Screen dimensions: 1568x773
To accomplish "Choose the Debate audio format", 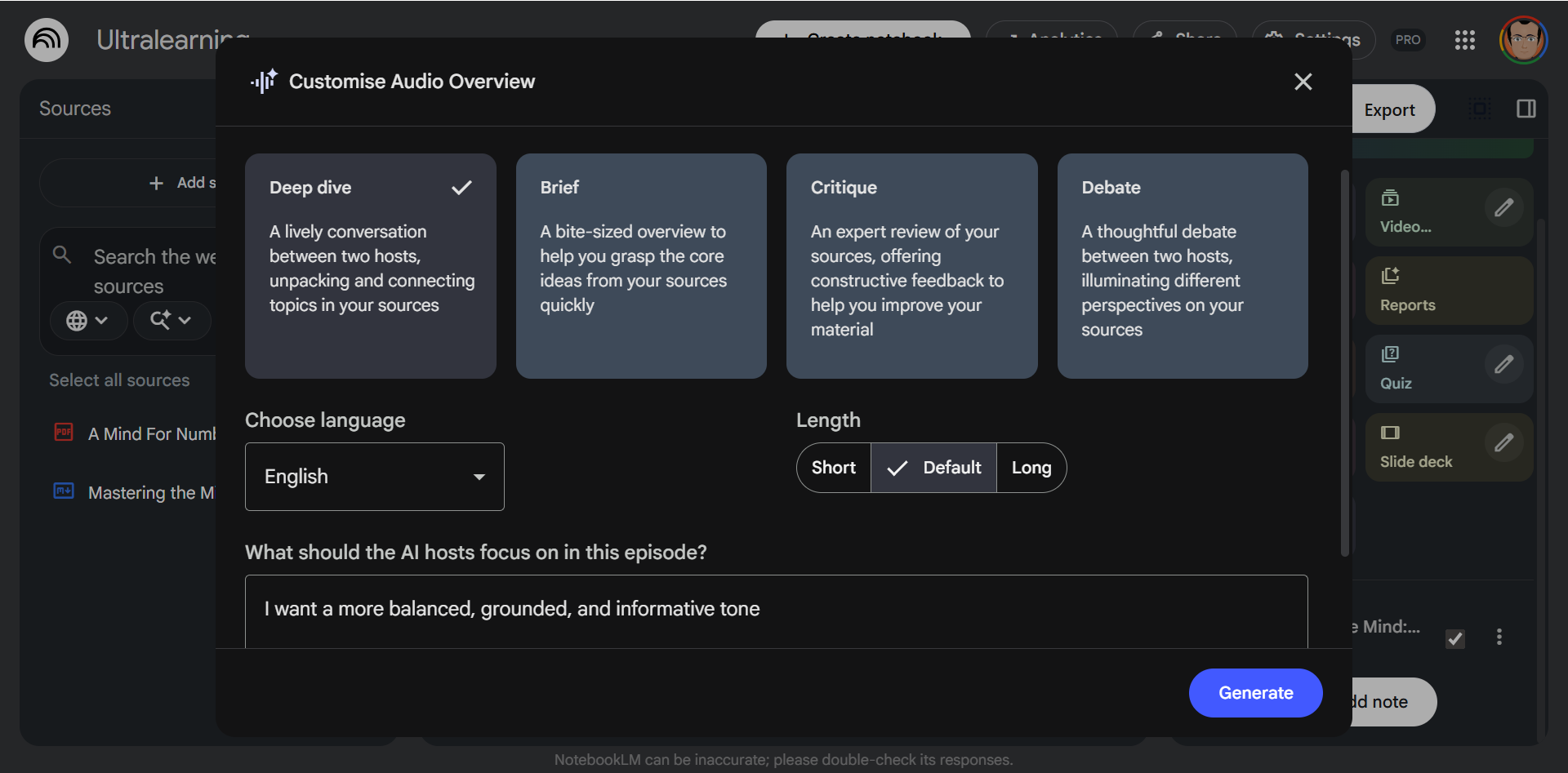I will [1182, 265].
